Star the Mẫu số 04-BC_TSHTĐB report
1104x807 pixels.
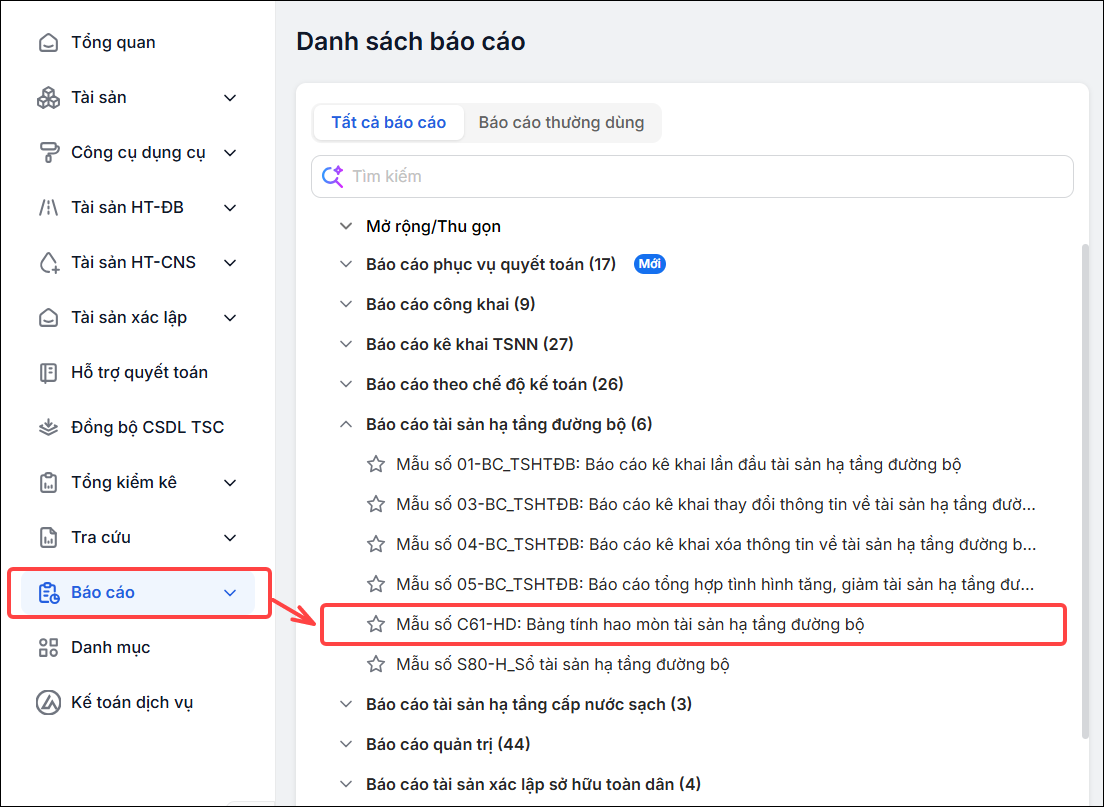(x=376, y=544)
